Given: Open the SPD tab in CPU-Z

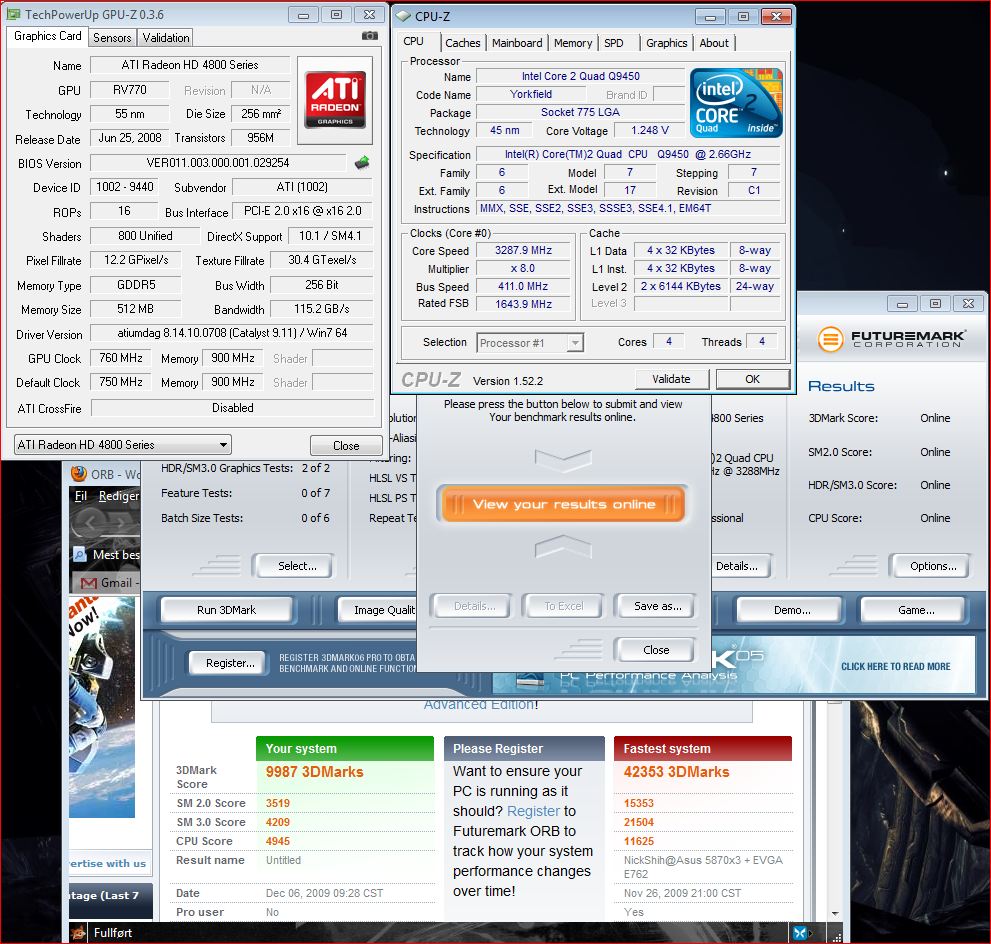Looking at the screenshot, I should 613,43.
